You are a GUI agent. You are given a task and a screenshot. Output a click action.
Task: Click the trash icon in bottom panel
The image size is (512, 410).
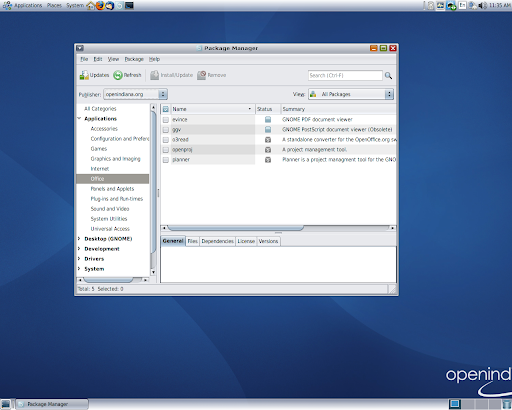point(506,404)
